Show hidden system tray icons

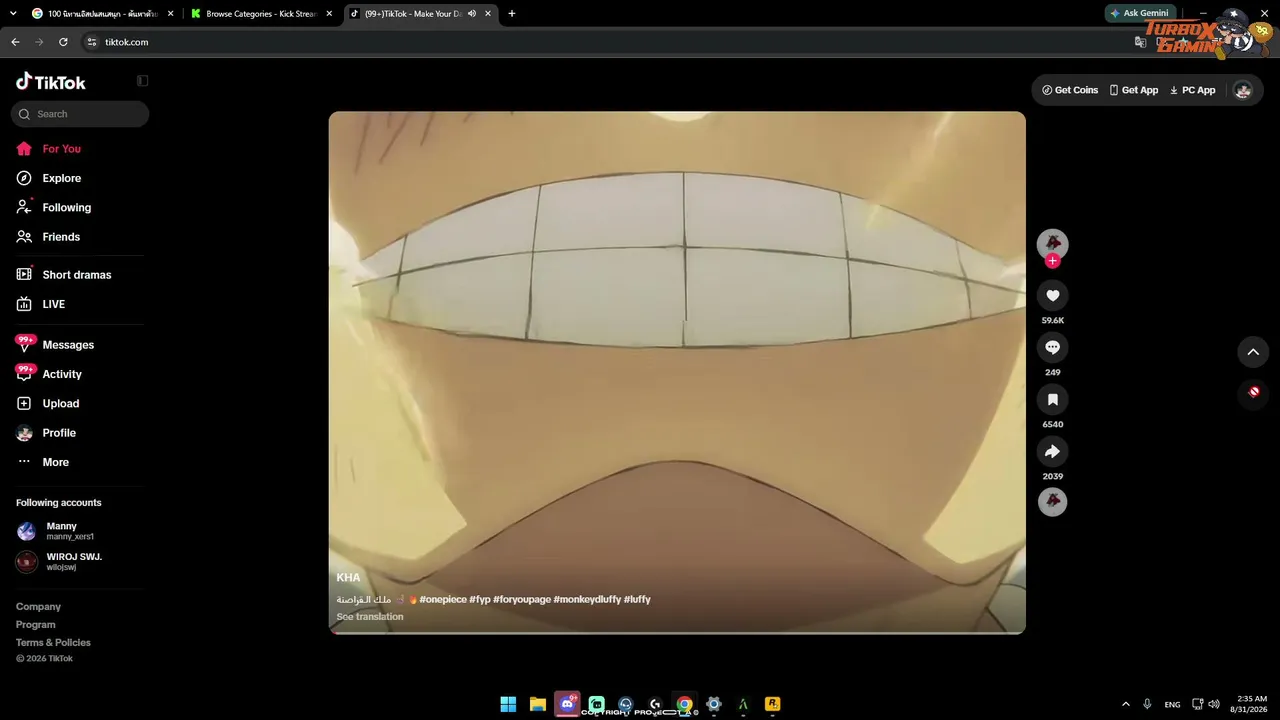tap(1126, 704)
